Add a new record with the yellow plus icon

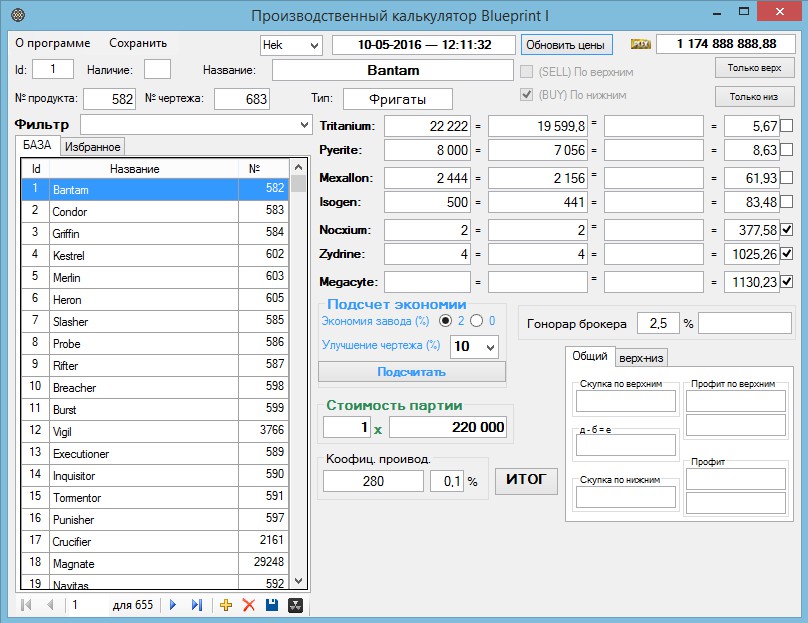[x=226, y=605]
